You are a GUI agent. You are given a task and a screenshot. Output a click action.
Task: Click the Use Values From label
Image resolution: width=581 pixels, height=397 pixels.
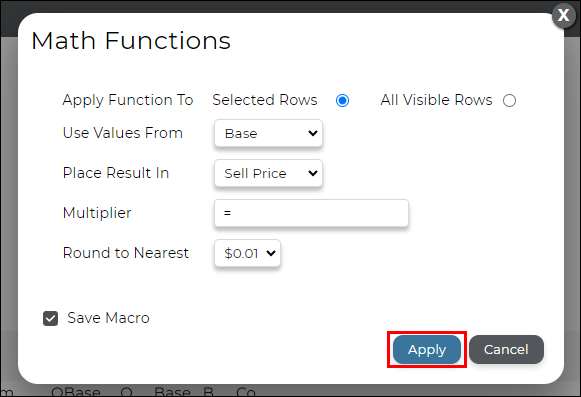point(123,133)
